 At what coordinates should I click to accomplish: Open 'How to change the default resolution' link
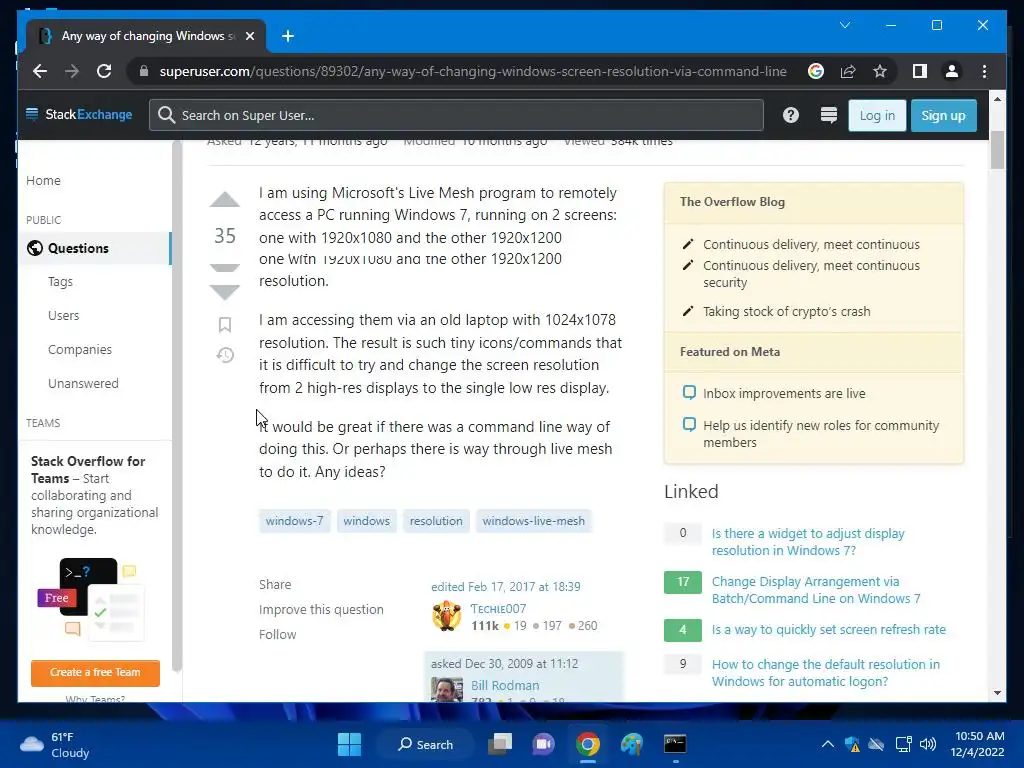click(x=825, y=673)
